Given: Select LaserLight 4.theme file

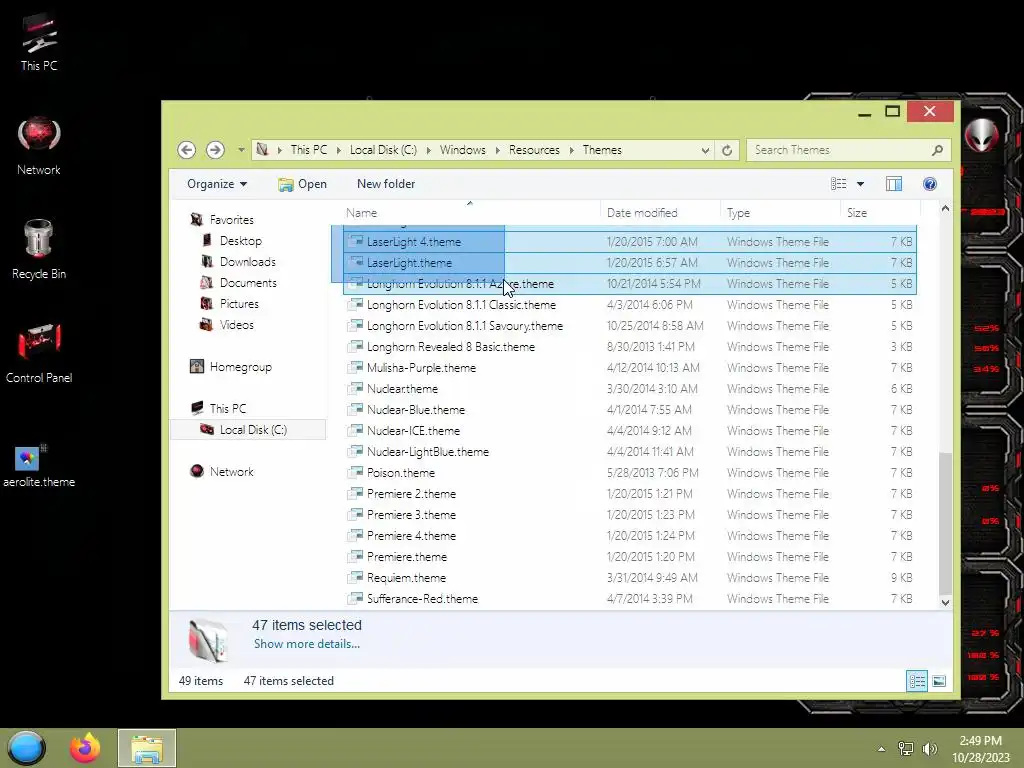Looking at the screenshot, I should [x=630, y=242].
